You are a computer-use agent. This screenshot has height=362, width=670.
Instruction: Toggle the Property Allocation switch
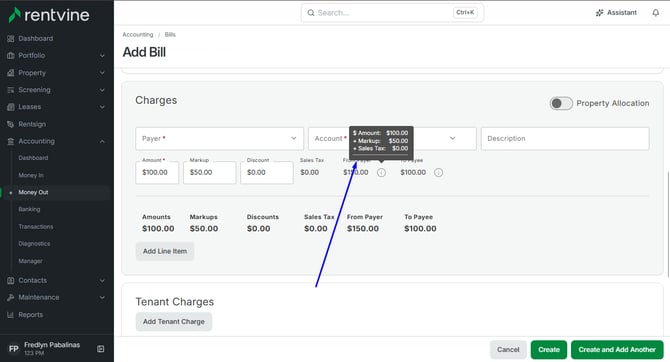(561, 103)
